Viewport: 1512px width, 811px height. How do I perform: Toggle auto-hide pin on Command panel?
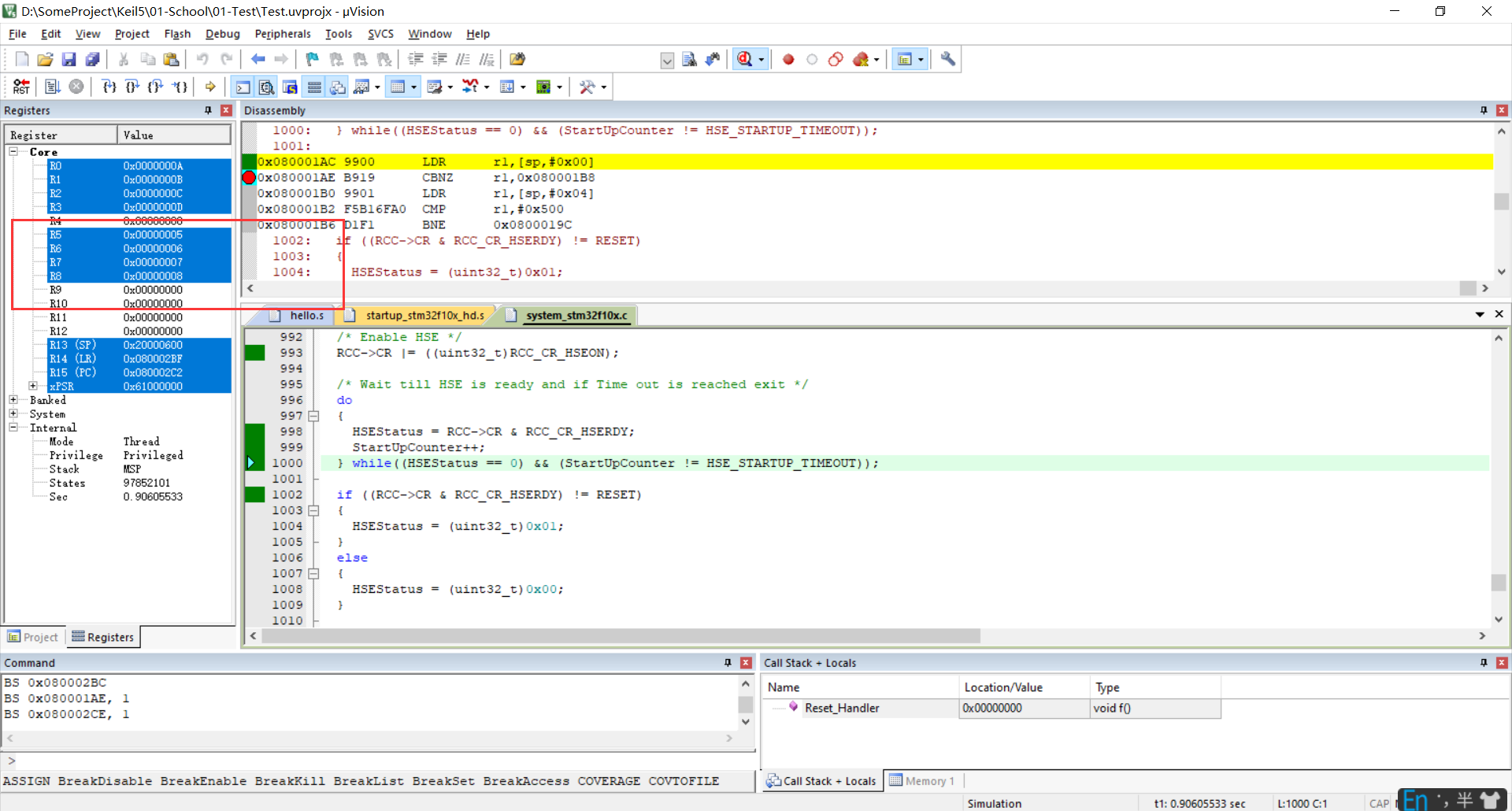coord(728,663)
